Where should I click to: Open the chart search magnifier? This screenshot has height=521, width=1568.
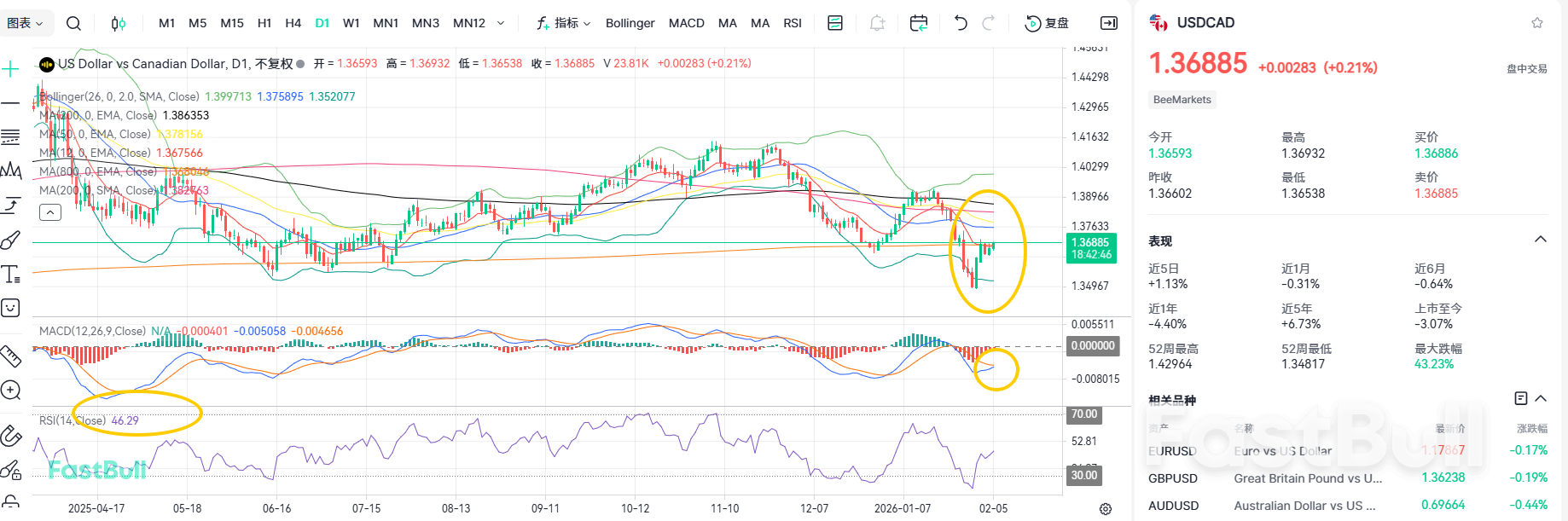(x=74, y=23)
